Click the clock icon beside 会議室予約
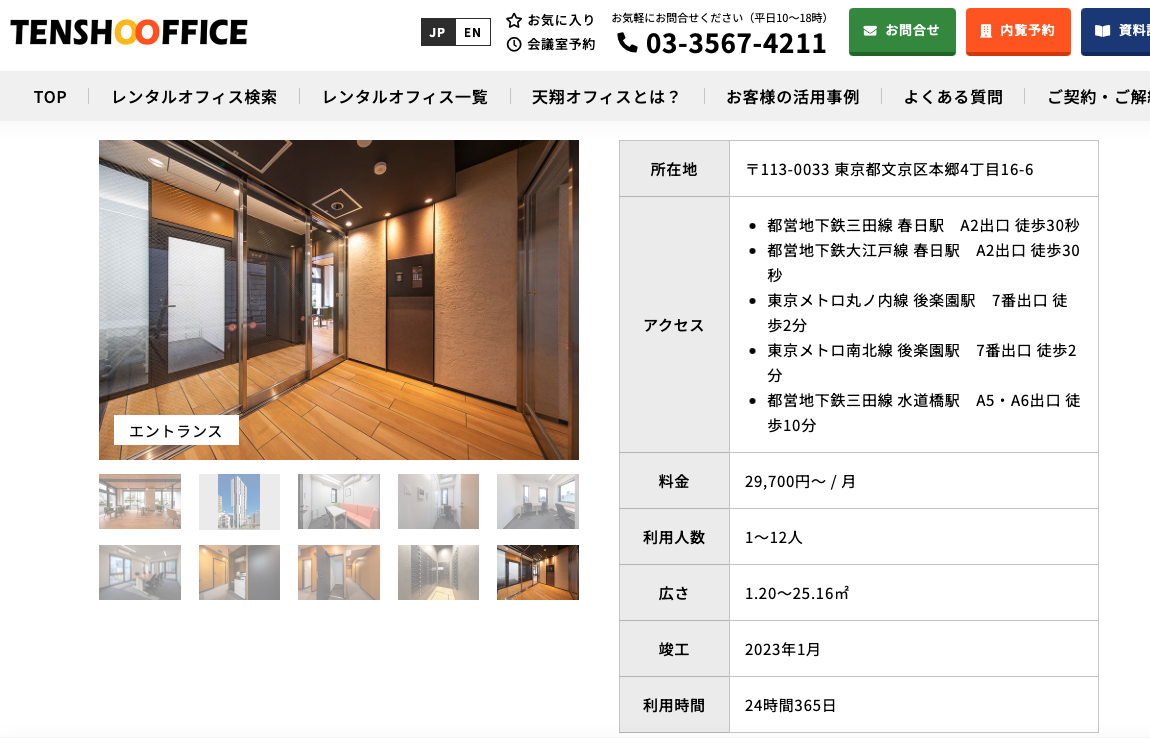This screenshot has width=1150, height=738. point(514,44)
